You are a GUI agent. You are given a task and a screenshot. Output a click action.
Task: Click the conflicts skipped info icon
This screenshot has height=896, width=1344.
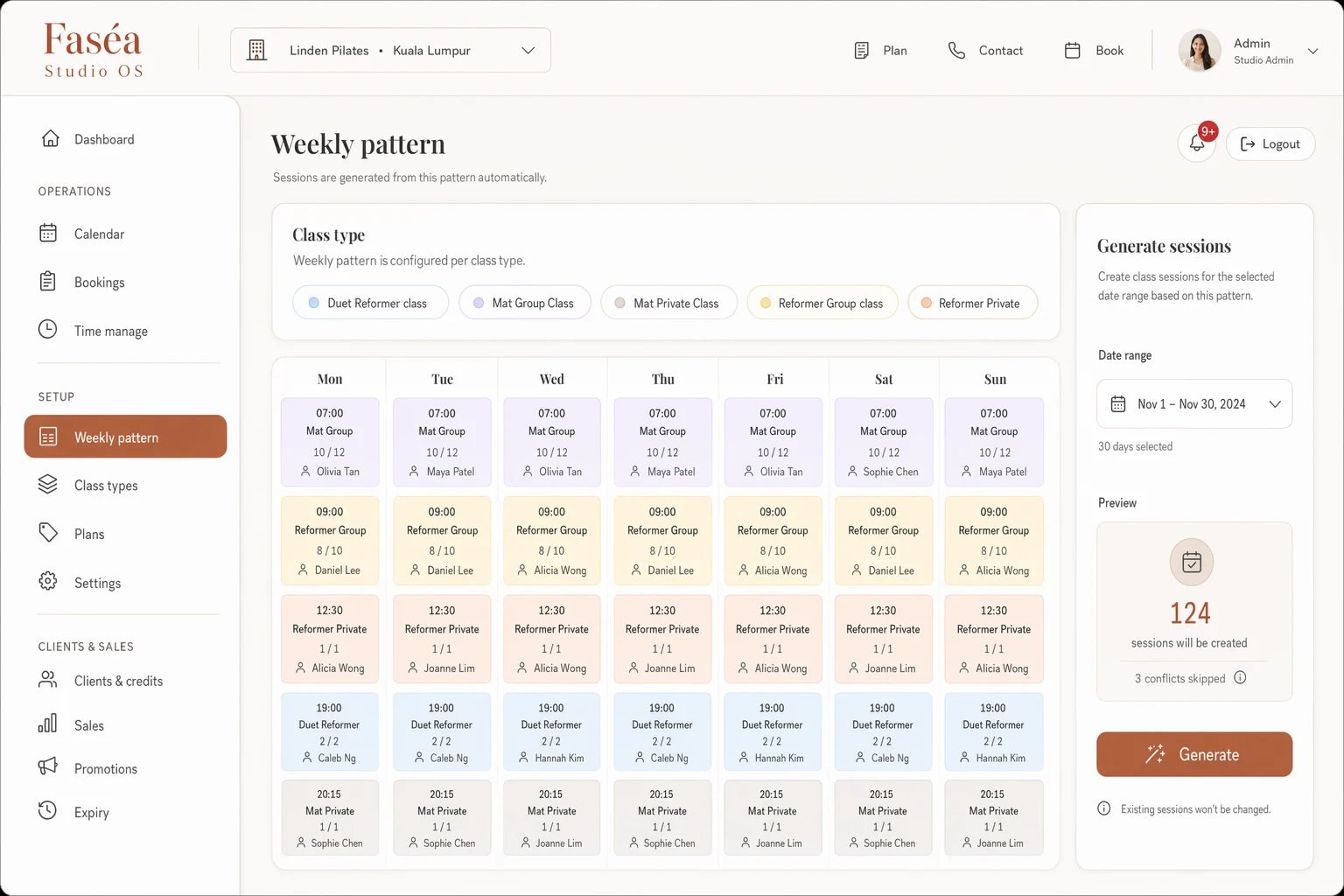pyautogui.click(x=1240, y=677)
